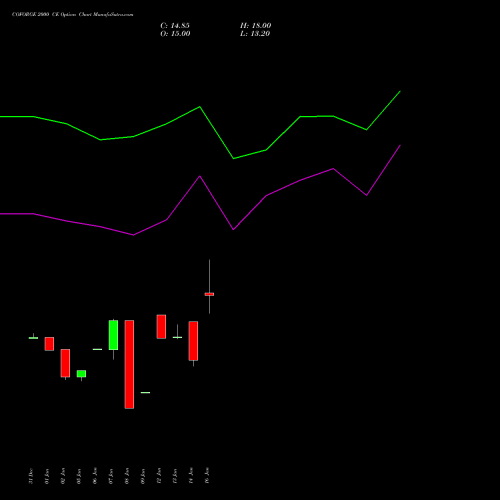Click the red candlestick for 02 Jan

(x=65, y=363)
